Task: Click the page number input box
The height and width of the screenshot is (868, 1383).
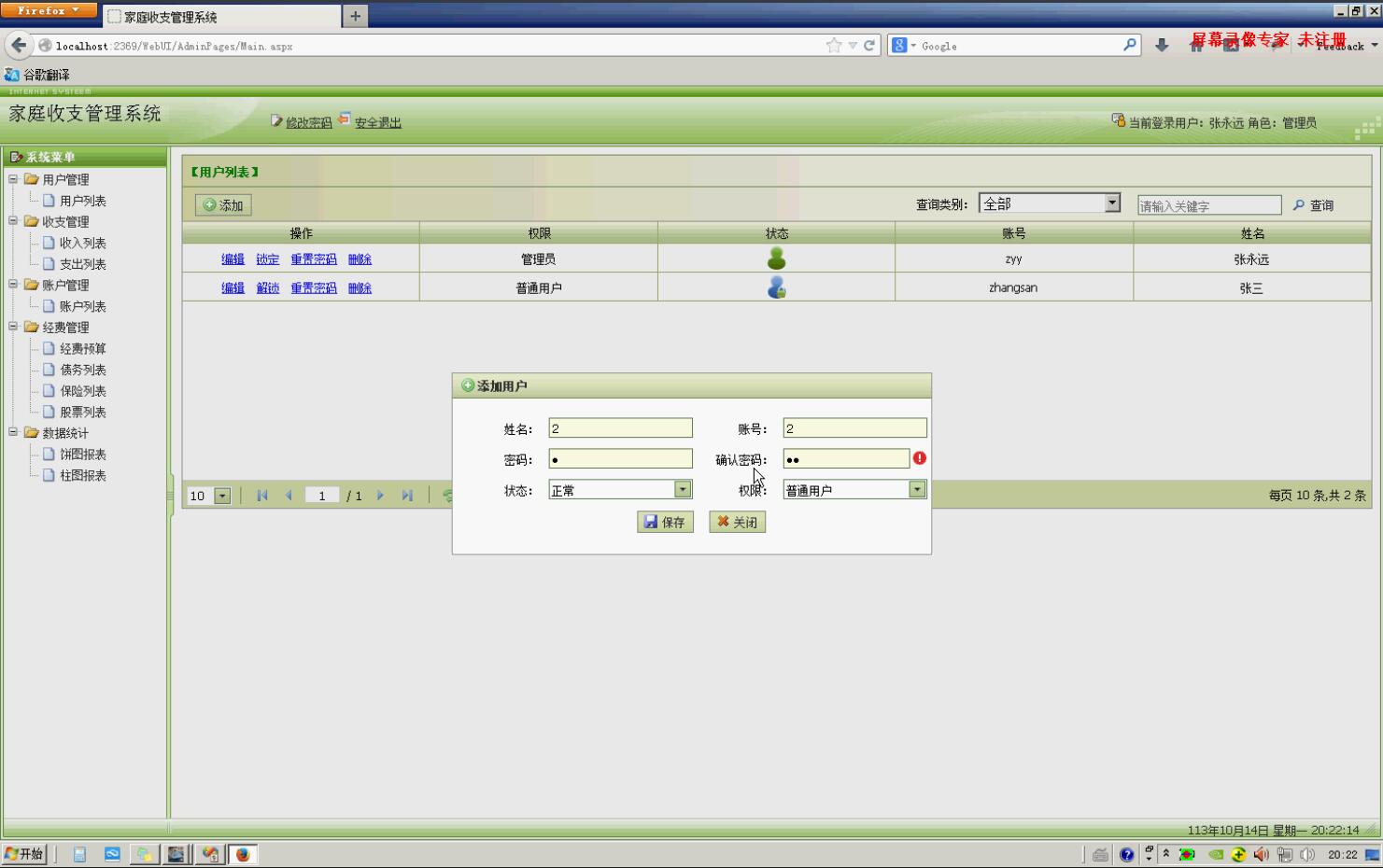Action: [322, 496]
